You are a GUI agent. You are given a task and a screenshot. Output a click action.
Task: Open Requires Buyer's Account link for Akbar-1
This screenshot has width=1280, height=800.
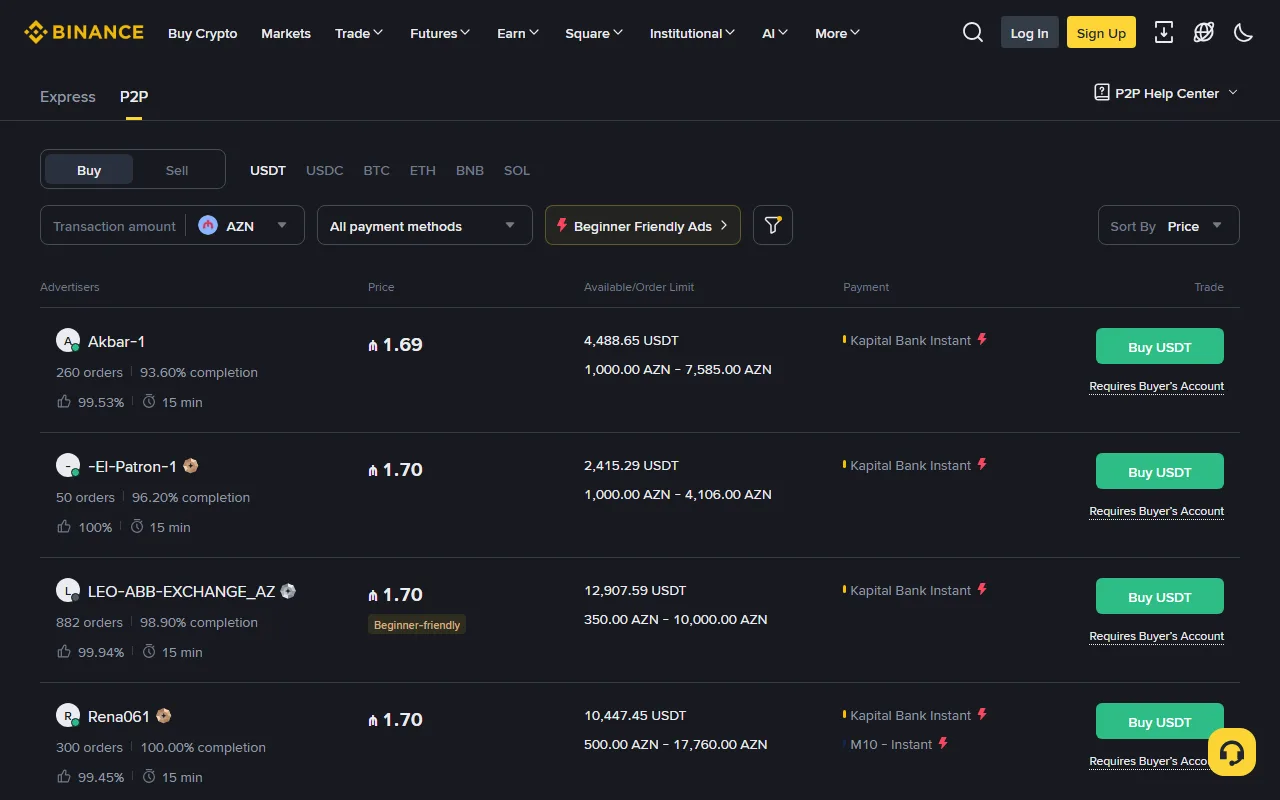point(1157,386)
